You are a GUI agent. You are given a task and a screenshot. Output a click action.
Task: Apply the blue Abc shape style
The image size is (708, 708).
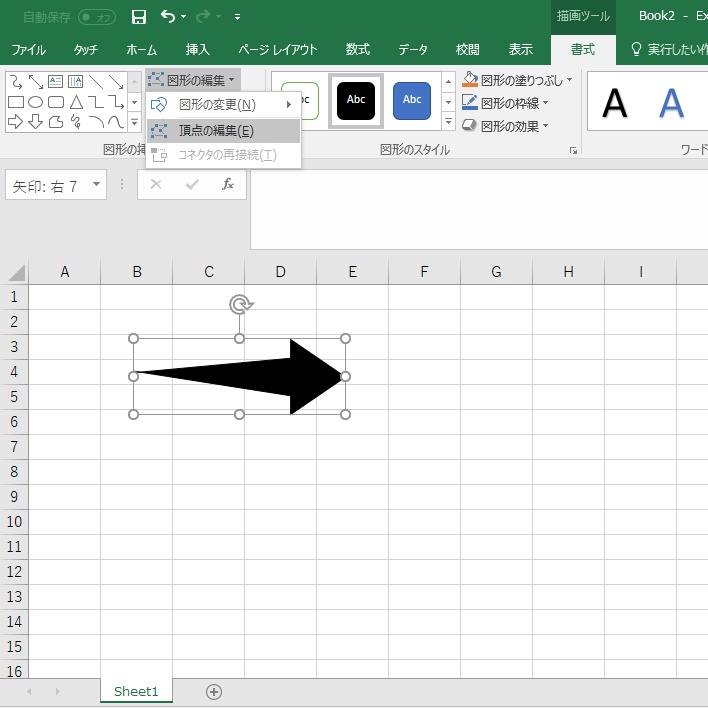pos(412,101)
